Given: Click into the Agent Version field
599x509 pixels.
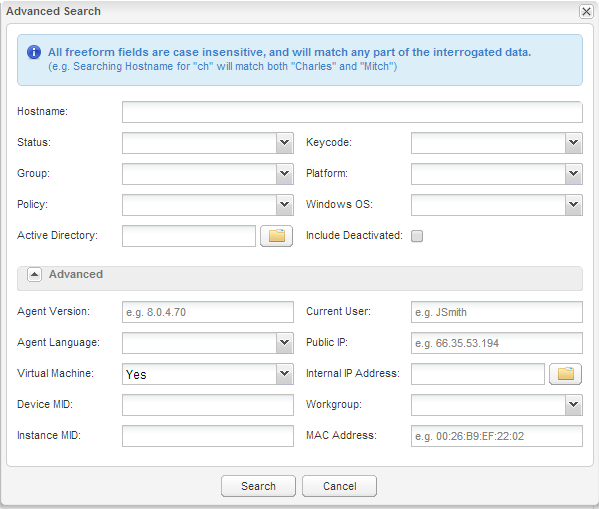Looking at the screenshot, I should tap(208, 312).
